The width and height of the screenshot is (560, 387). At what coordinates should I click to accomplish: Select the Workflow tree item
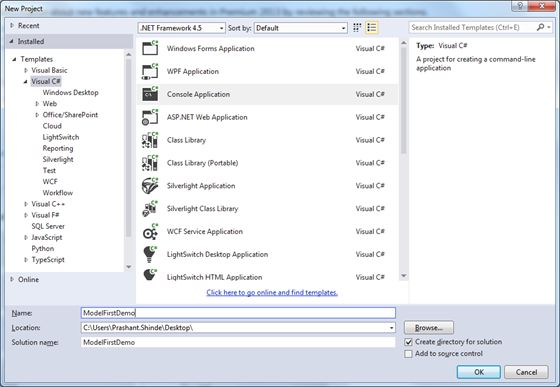click(x=58, y=193)
